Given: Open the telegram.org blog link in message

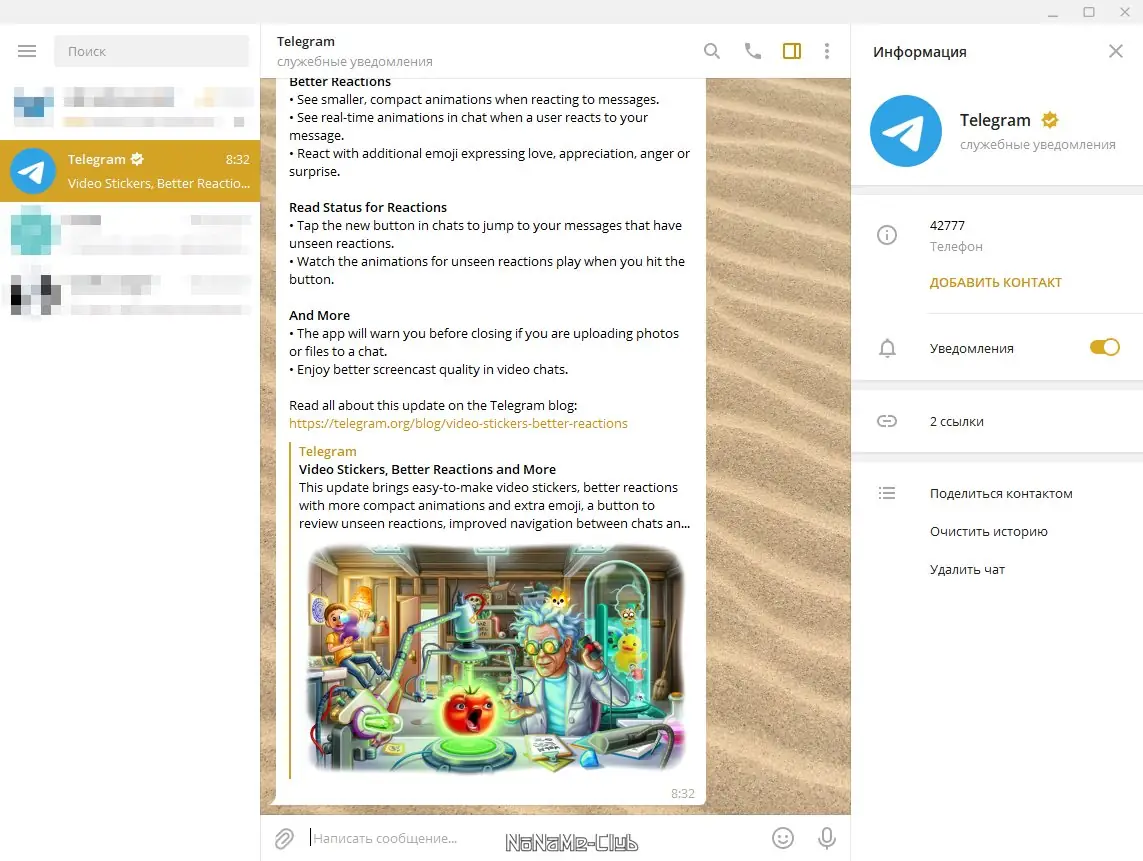Looking at the screenshot, I should coord(458,424).
